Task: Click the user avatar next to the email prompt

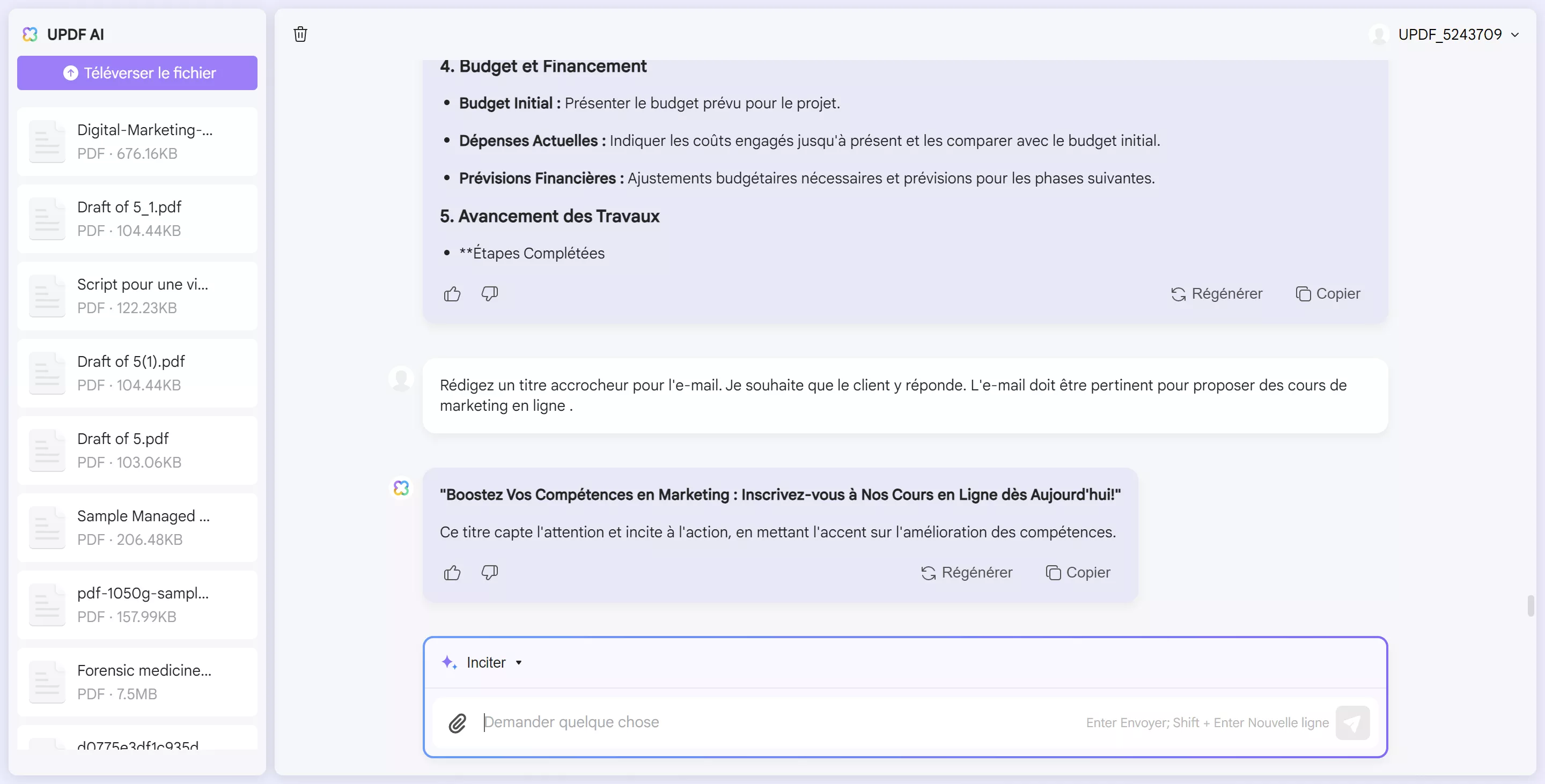Action: point(401,378)
